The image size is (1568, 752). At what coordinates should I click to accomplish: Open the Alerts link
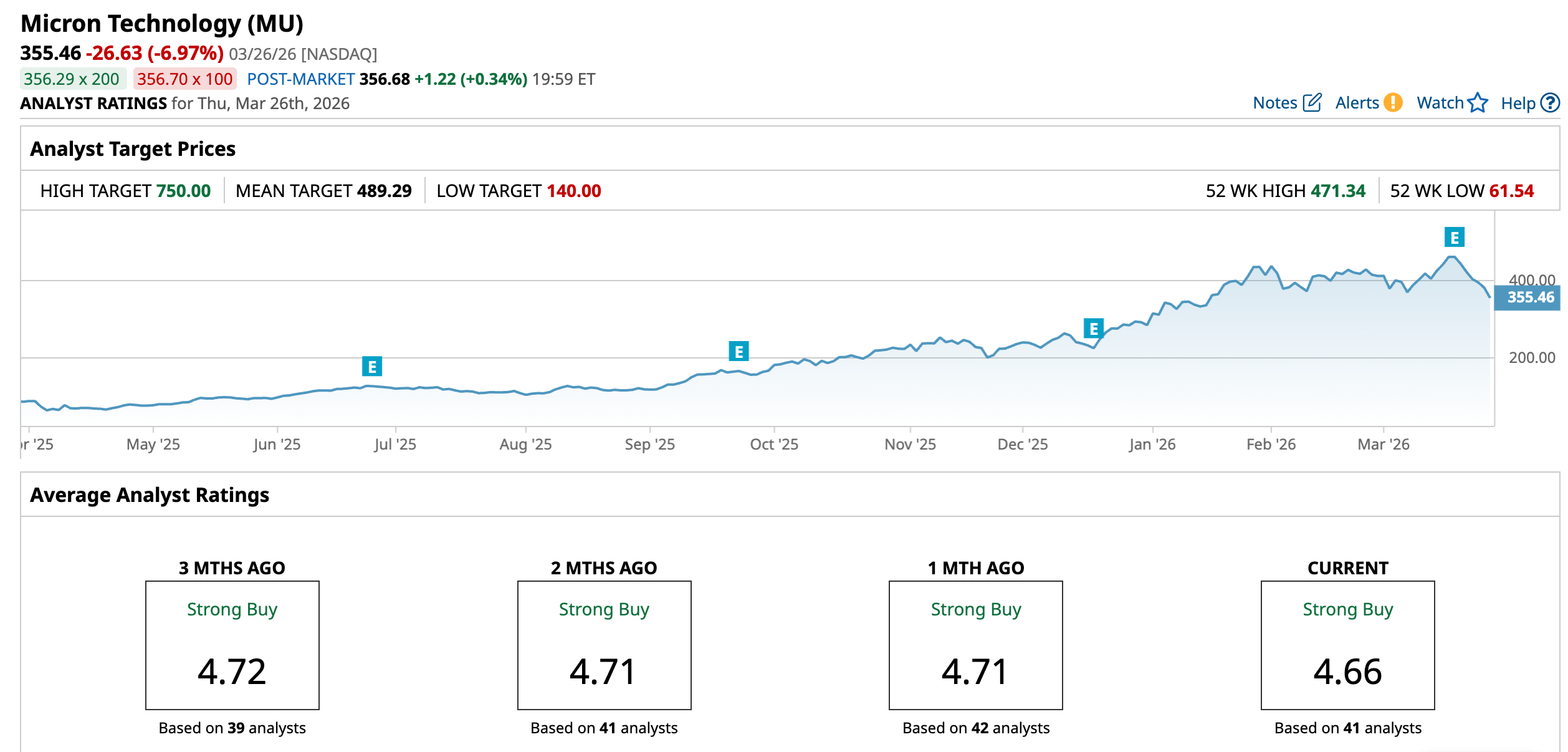click(1357, 103)
